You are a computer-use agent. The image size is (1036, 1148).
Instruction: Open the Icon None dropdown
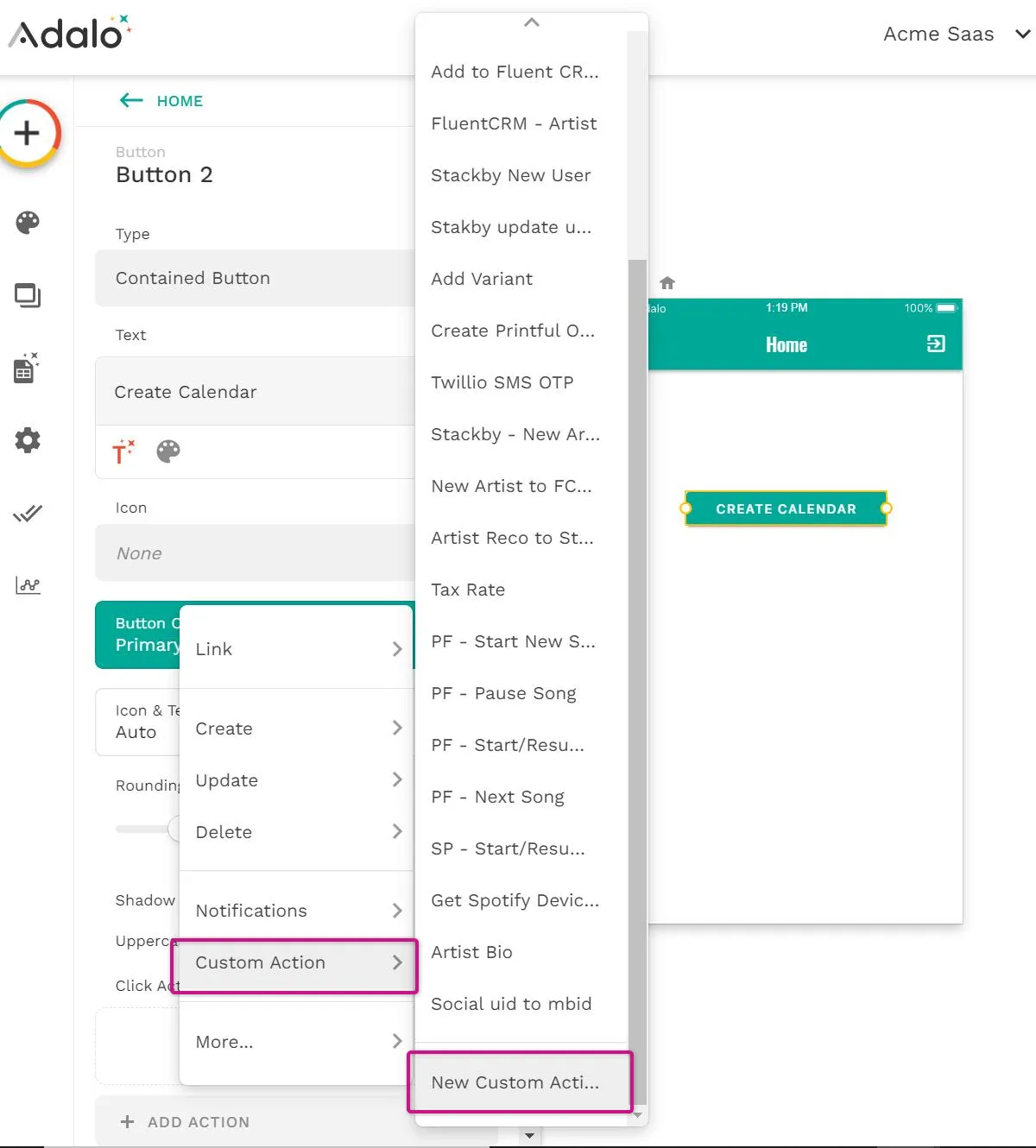pyautogui.click(x=256, y=553)
